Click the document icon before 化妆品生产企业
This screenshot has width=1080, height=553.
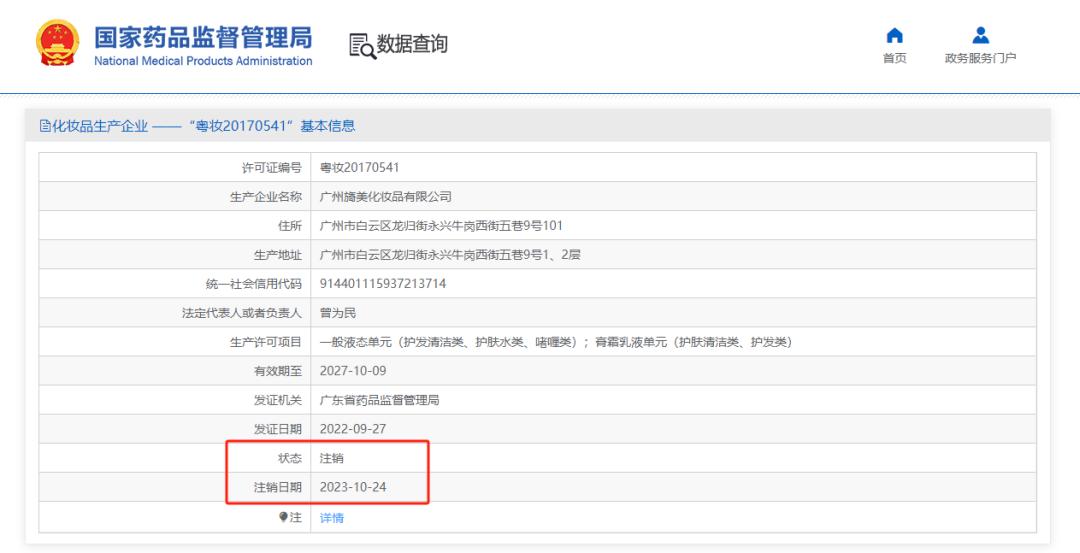click(x=45, y=126)
